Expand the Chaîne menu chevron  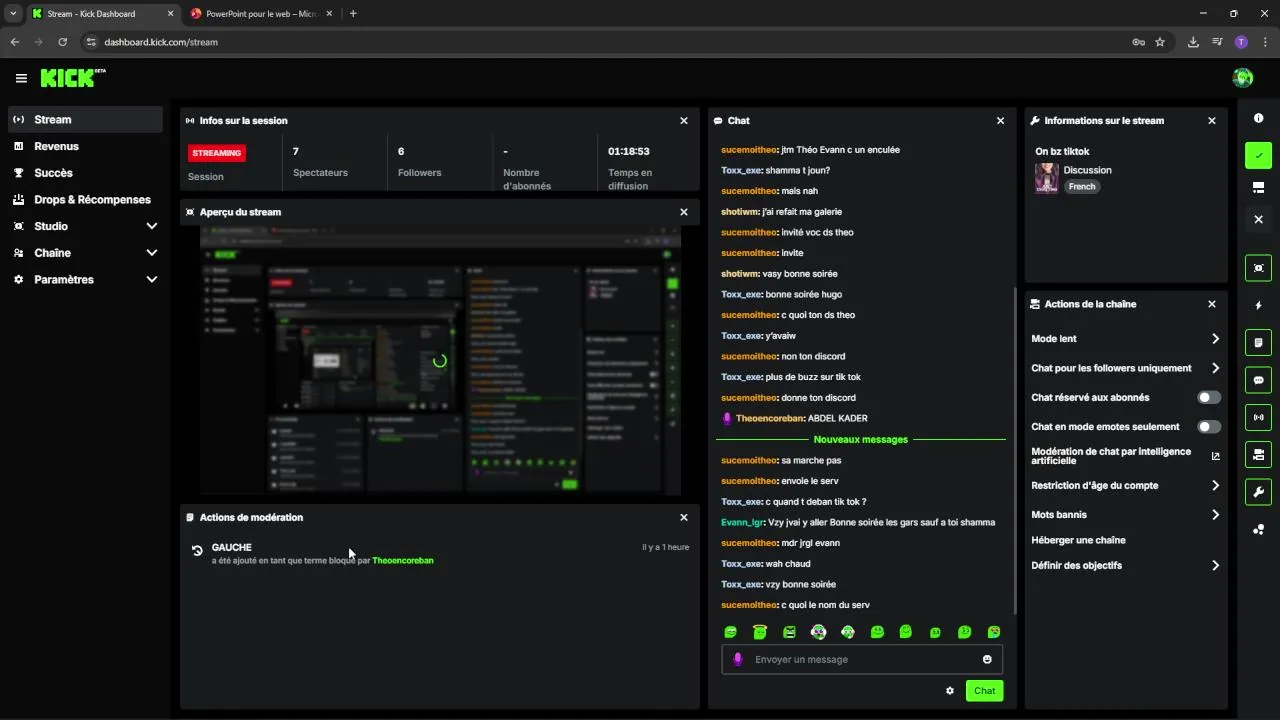click(152, 253)
